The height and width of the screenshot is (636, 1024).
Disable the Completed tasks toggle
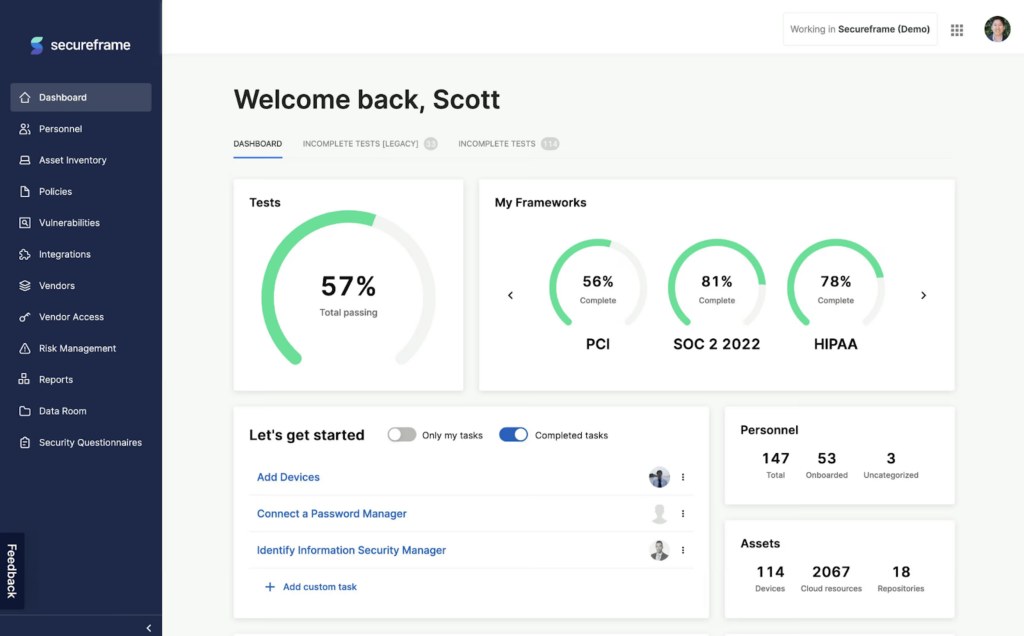point(513,435)
